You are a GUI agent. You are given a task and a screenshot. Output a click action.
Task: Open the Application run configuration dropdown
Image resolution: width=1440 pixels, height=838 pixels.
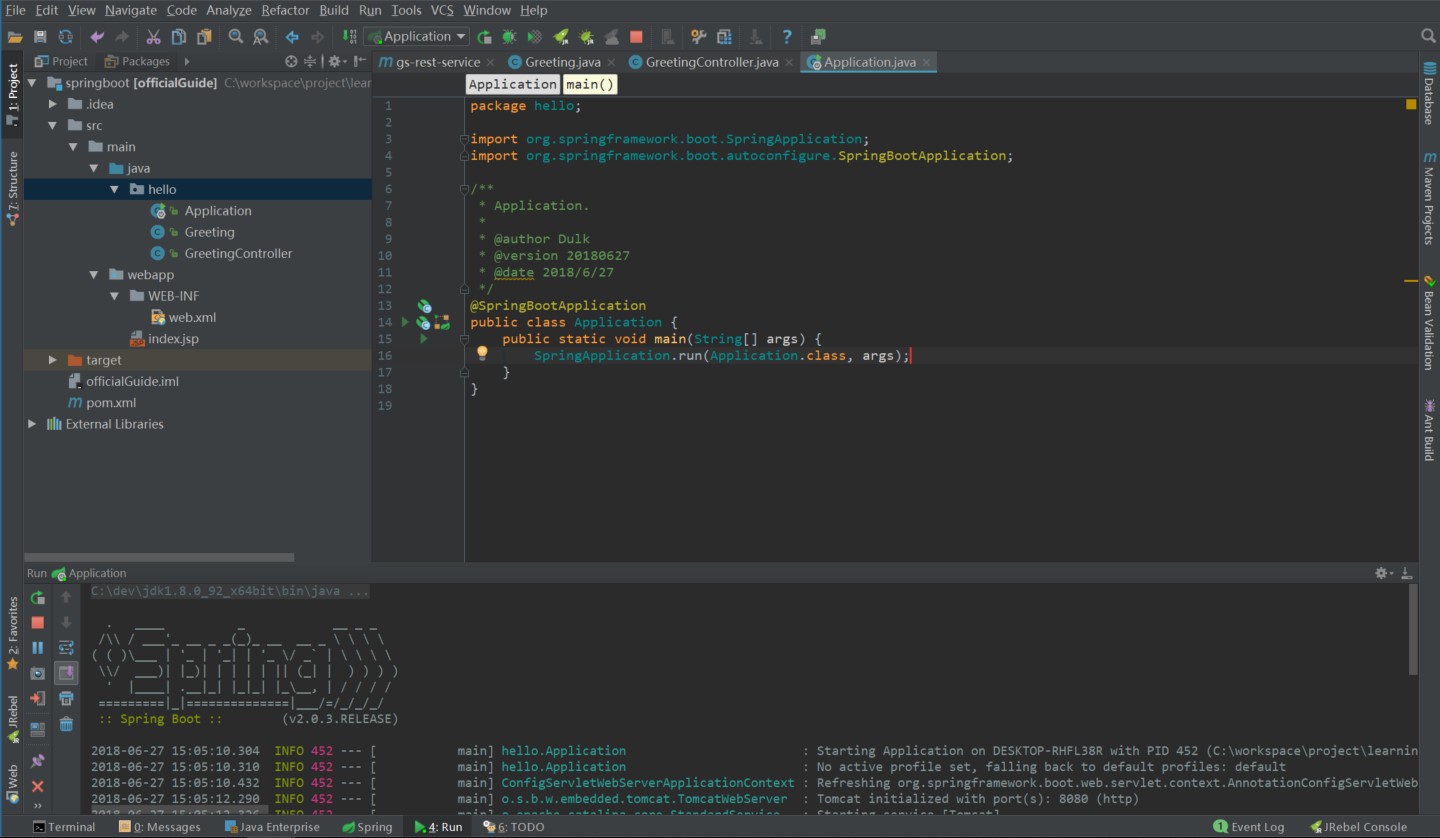click(x=417, y=37)
